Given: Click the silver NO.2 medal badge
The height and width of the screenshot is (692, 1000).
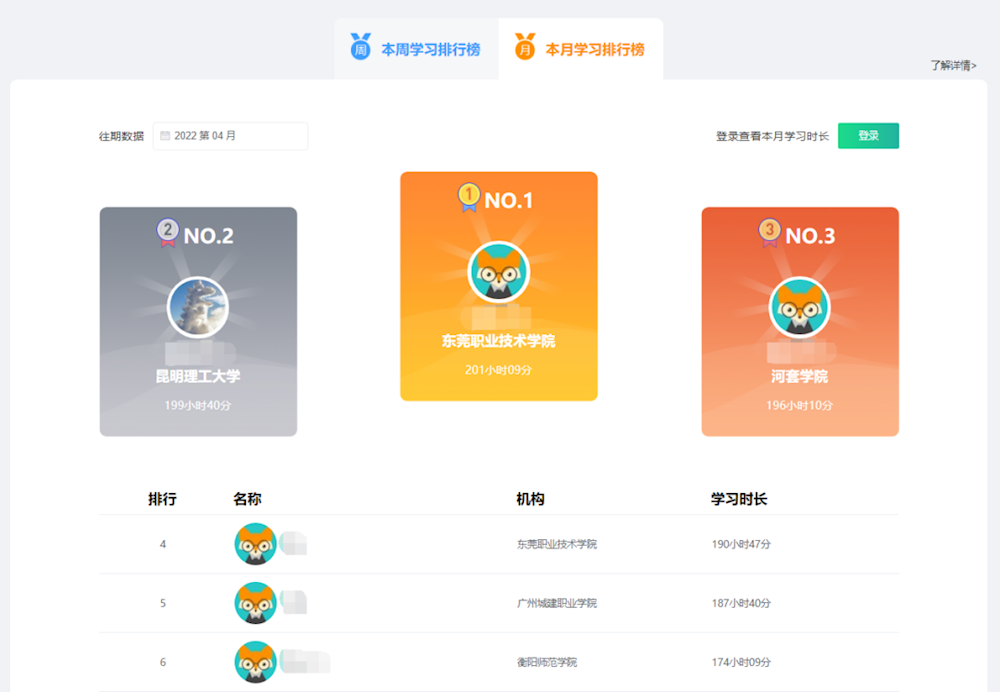Looking at the screenshot, I should (168, 232).
